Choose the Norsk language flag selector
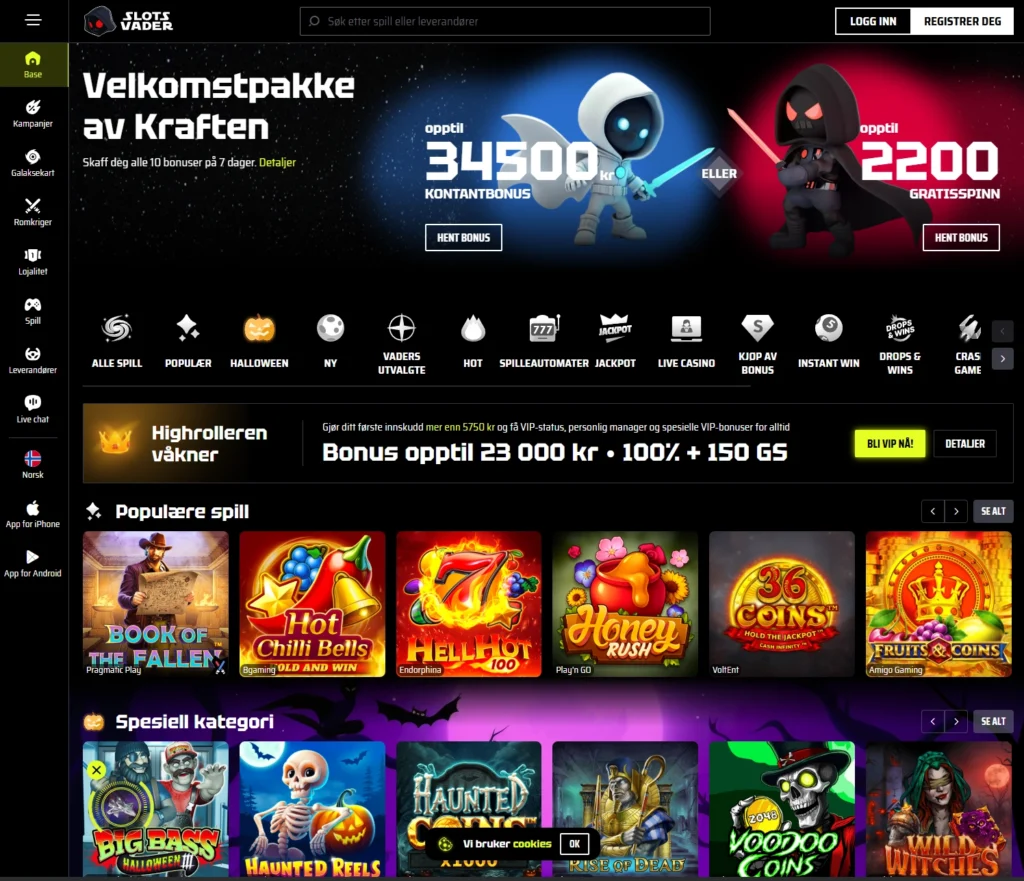 (x=33, y=464)
